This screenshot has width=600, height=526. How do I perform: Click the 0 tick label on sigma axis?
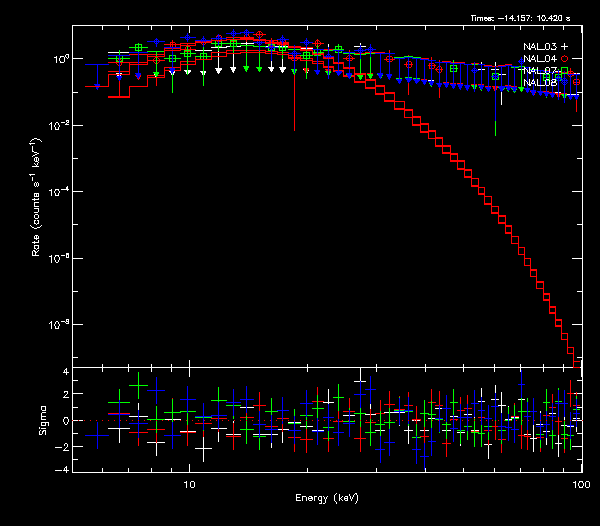coord(63,421)
